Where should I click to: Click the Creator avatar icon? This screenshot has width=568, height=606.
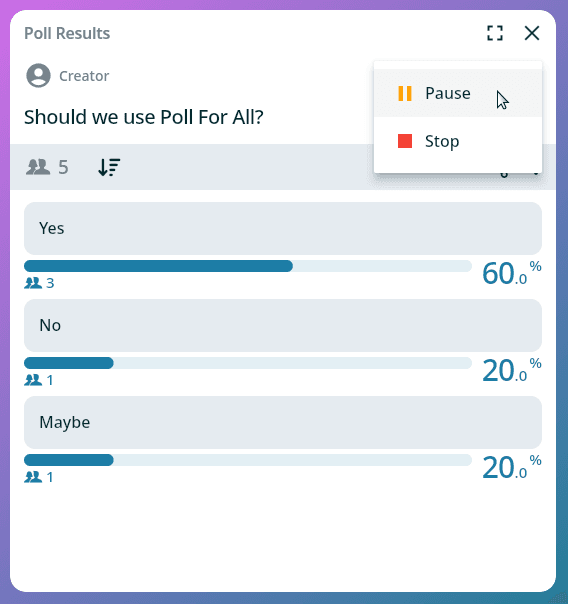[38, 75]
